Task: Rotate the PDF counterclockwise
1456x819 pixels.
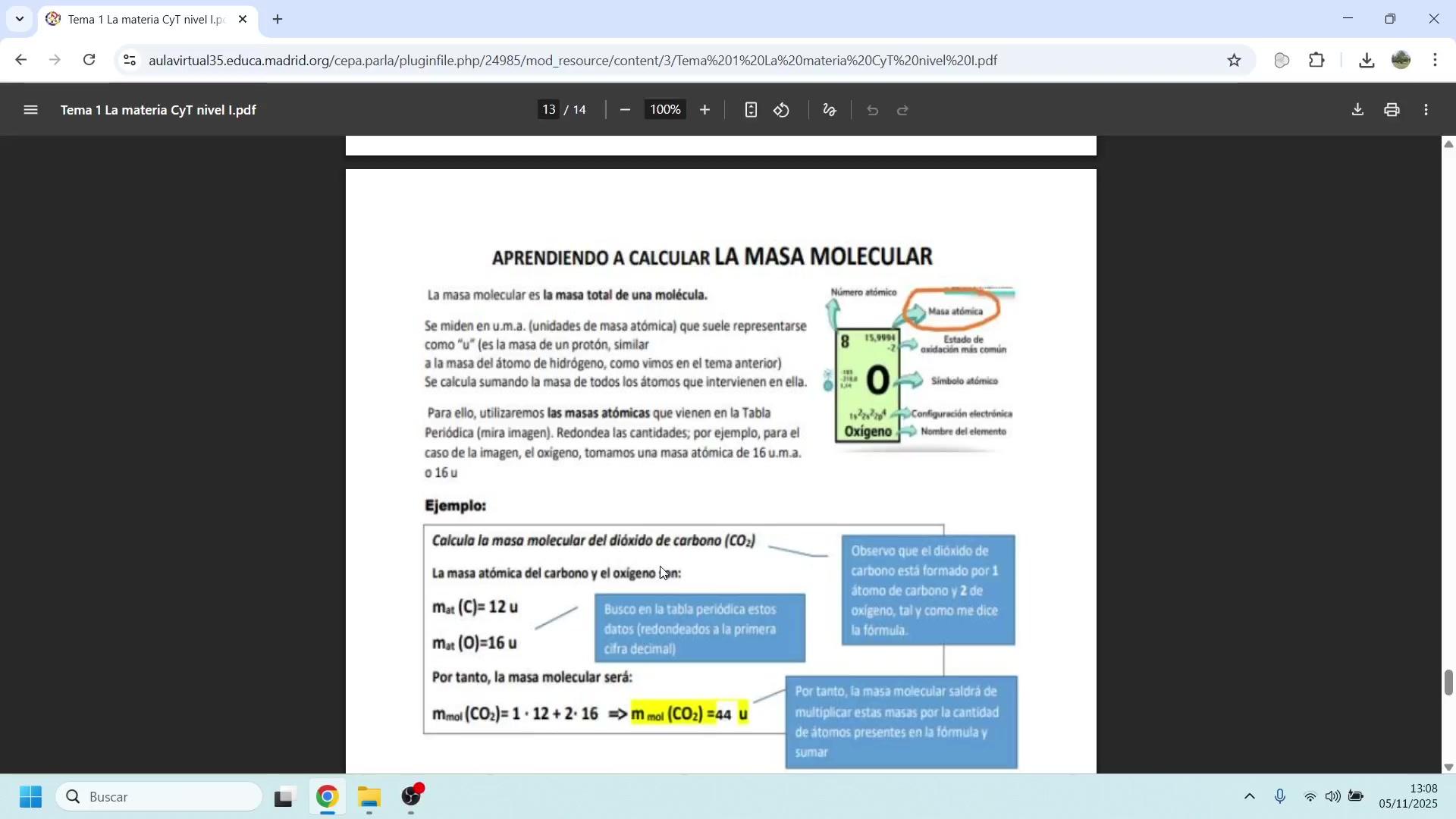Action: [782, 110]
